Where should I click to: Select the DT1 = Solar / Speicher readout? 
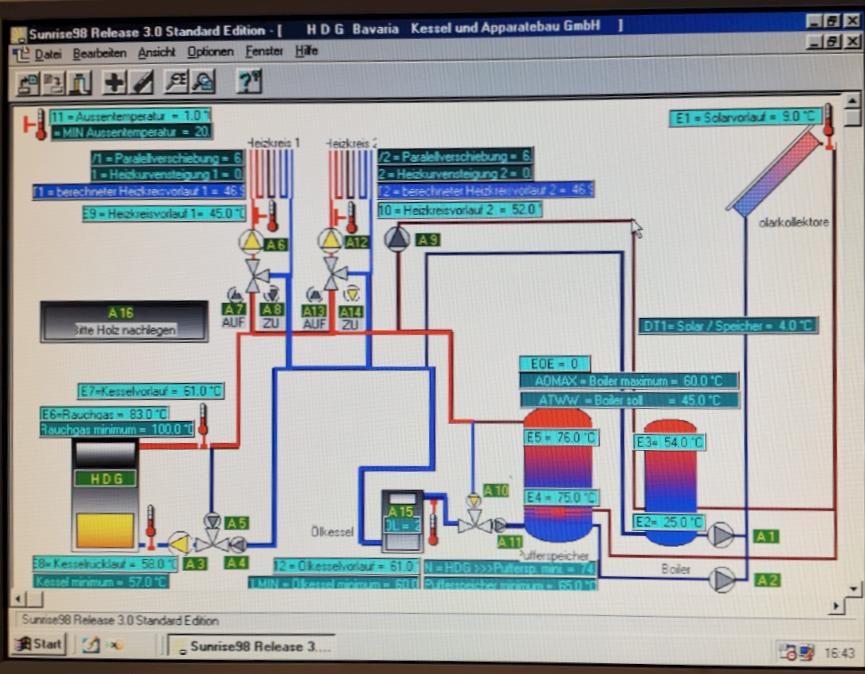point(728,326)
